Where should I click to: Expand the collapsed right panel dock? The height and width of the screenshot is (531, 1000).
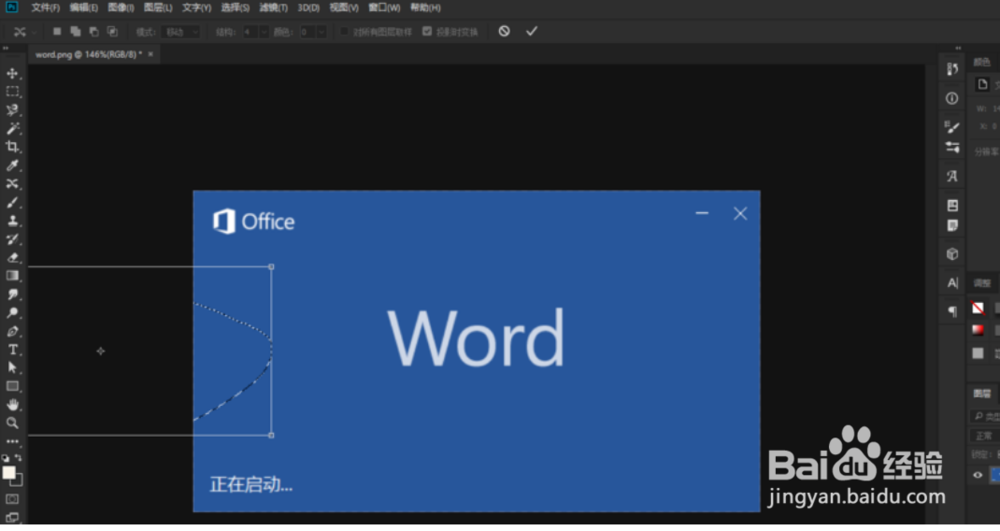(958, 48)
